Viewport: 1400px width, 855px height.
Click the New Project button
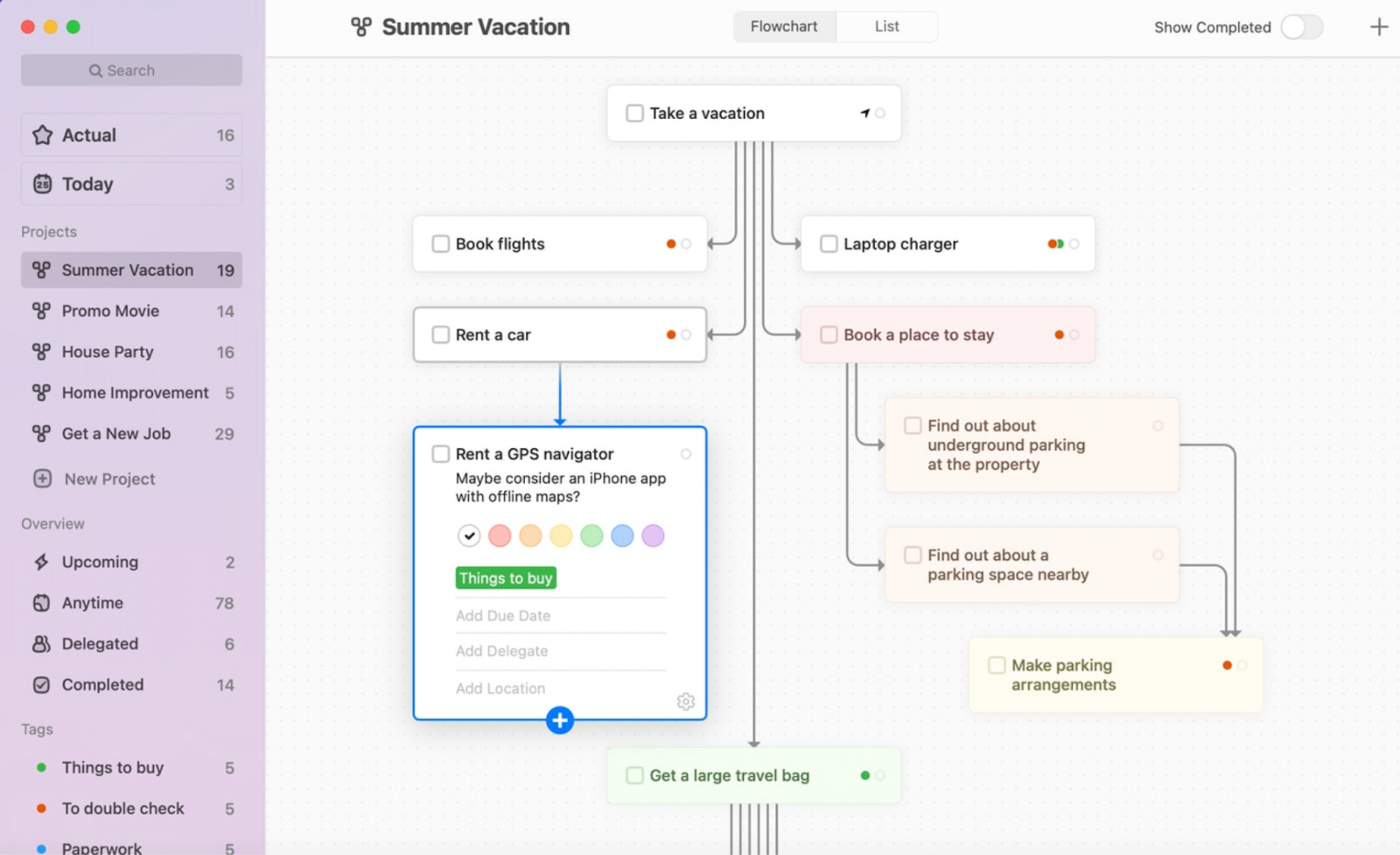point(94,479)
